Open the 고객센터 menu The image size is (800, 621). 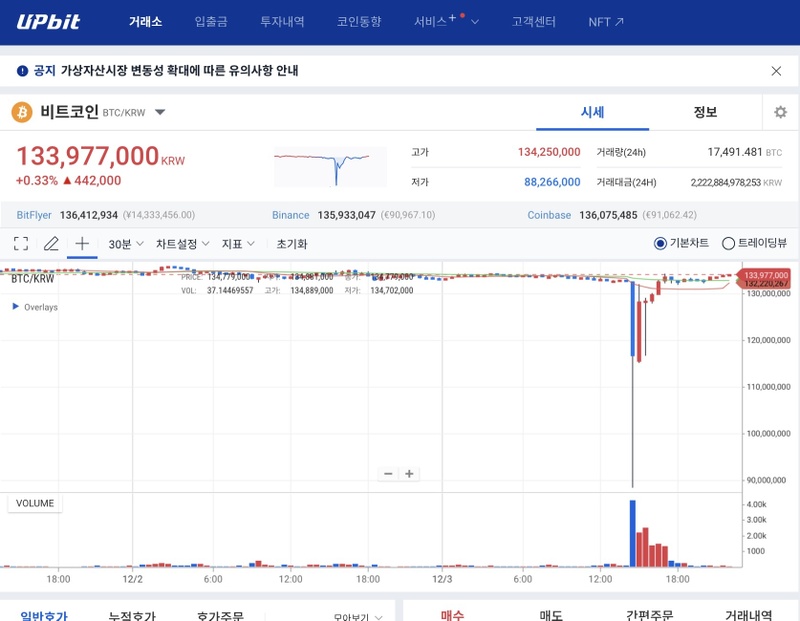[x=534, y=21]
